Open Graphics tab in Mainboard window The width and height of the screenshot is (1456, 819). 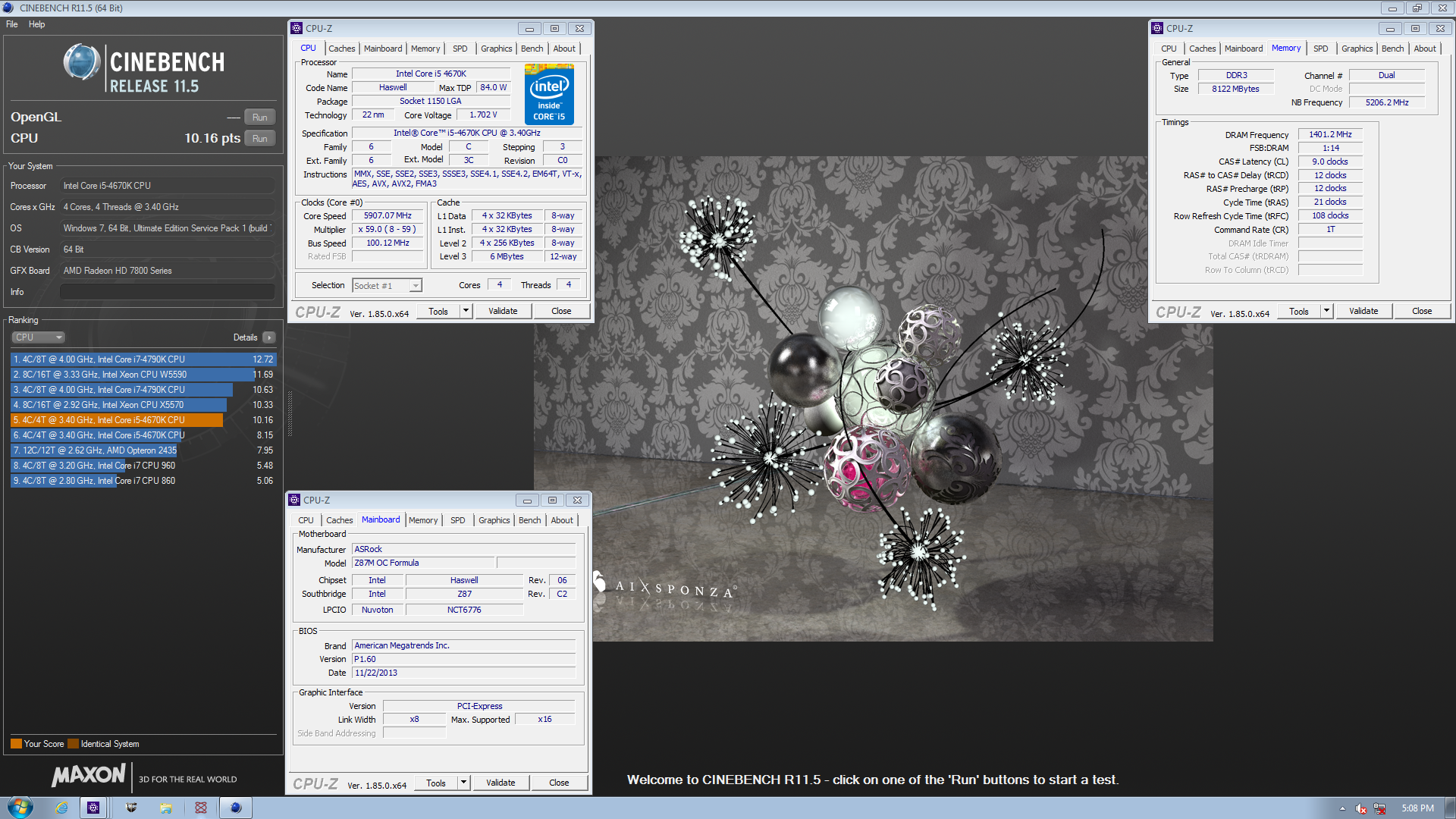click(x=494, y=520)
